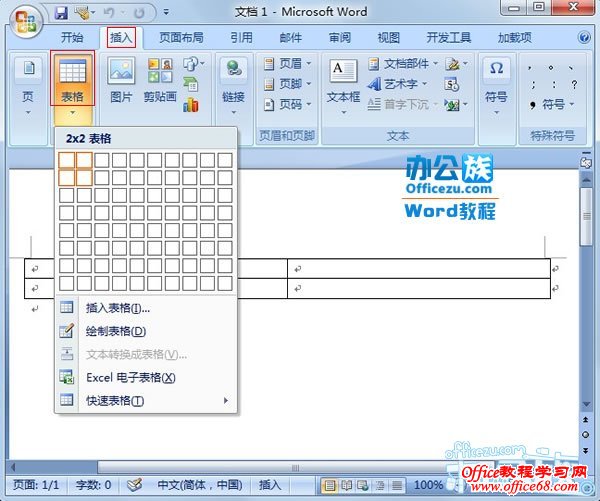Switch to Print Layout view
The height and width of the screenshot is (501, 600).
(329, 486)
